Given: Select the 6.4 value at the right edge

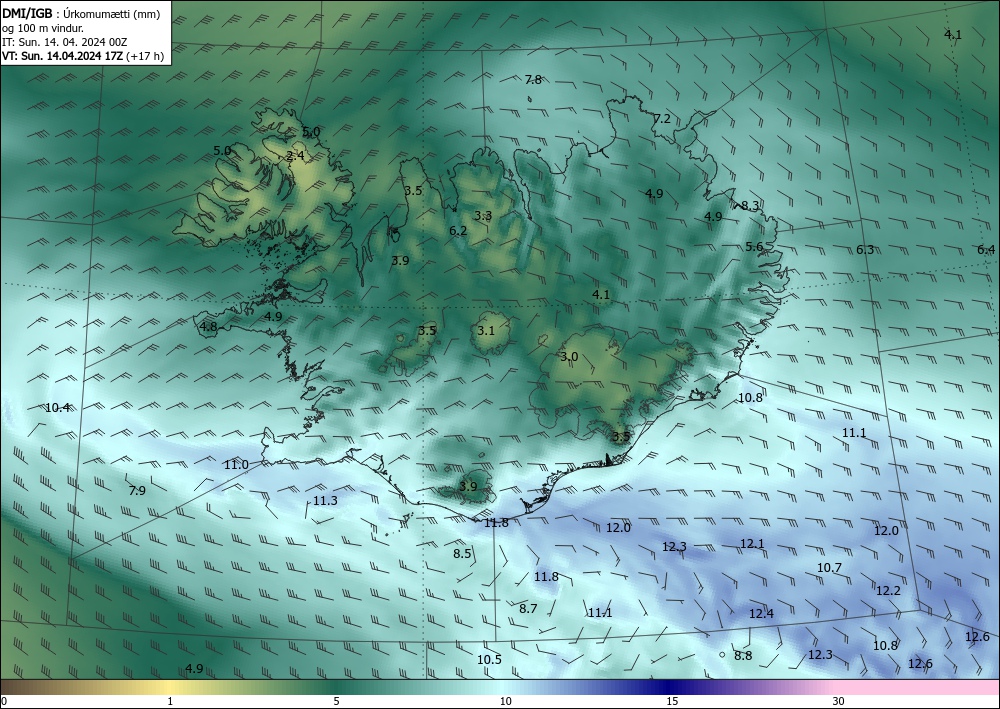Looking at the screenshot, I should [986, 249].
